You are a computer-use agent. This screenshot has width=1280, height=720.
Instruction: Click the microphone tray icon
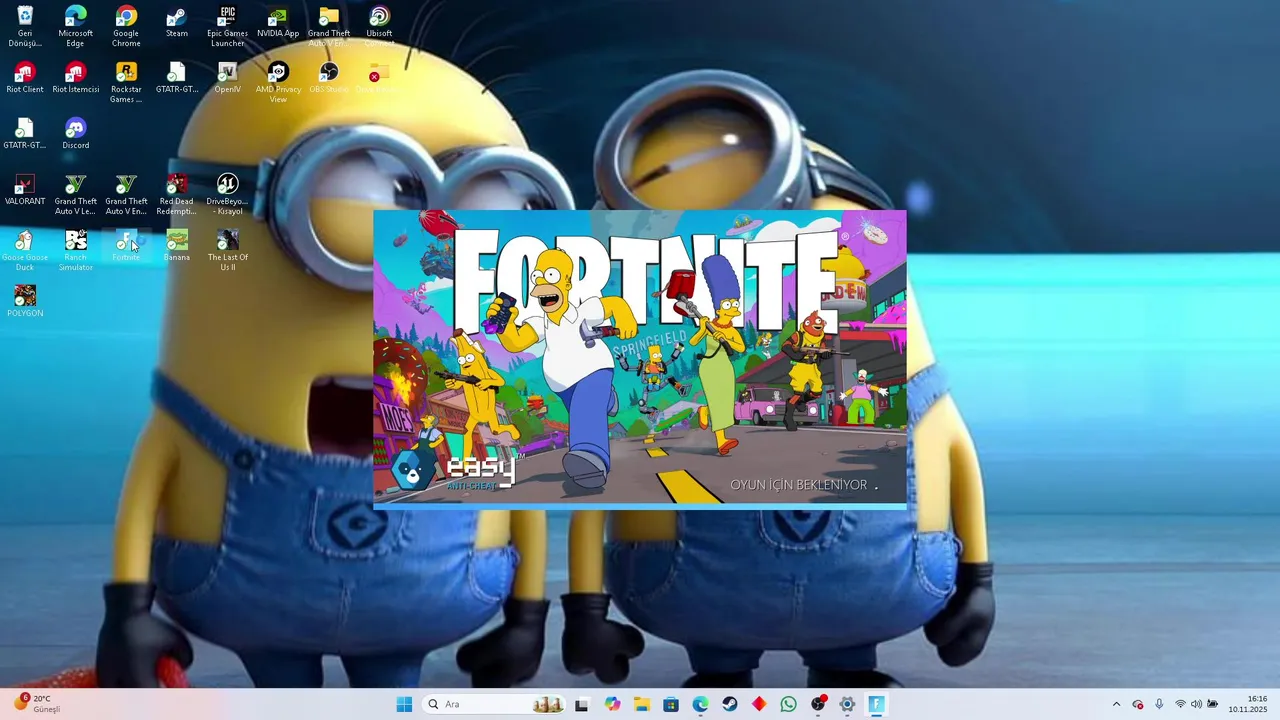pyautogui.click(x=1159, y=704)
